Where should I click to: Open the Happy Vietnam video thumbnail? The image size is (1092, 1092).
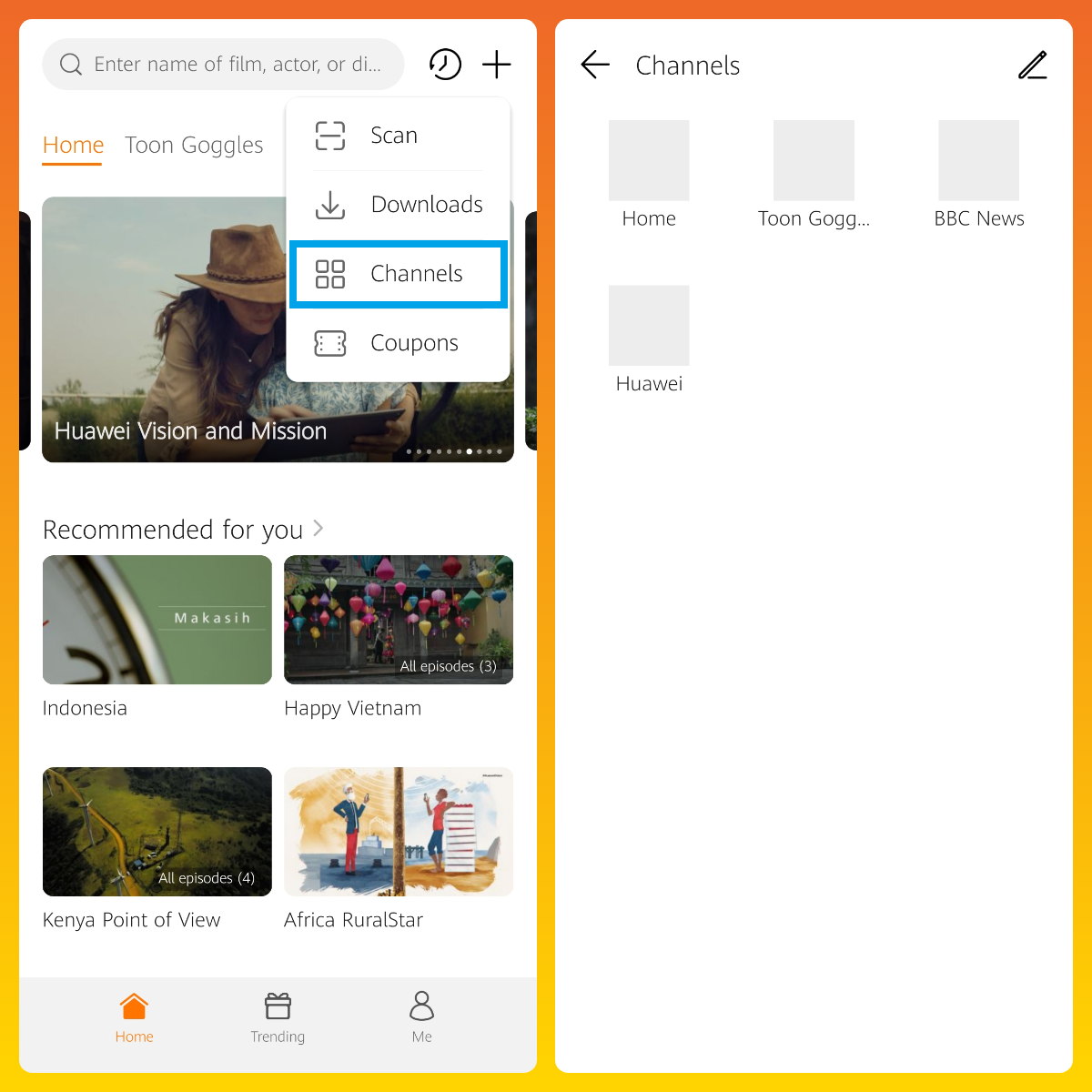[399, 620]
